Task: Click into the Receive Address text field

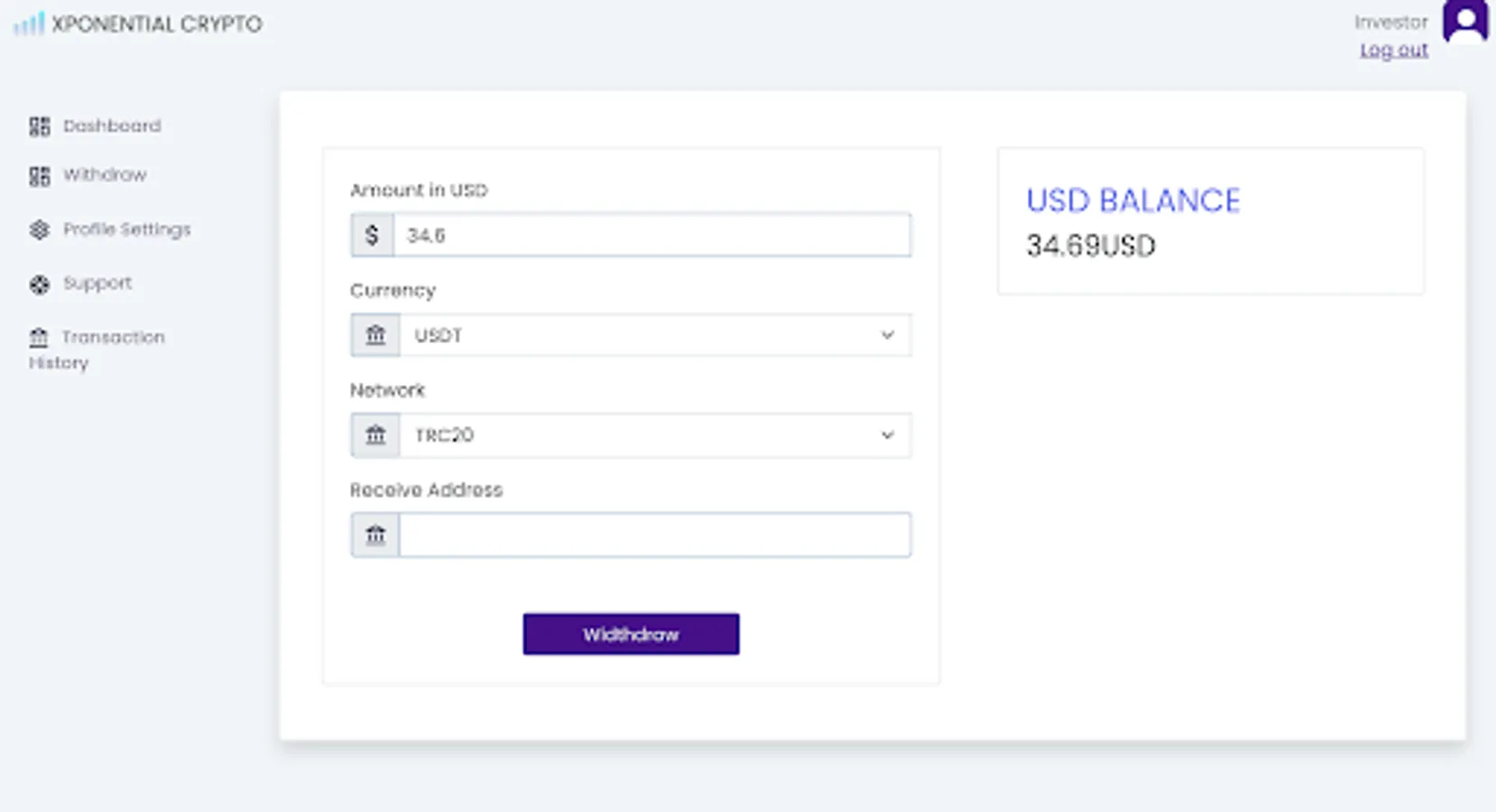Action: 654,535
